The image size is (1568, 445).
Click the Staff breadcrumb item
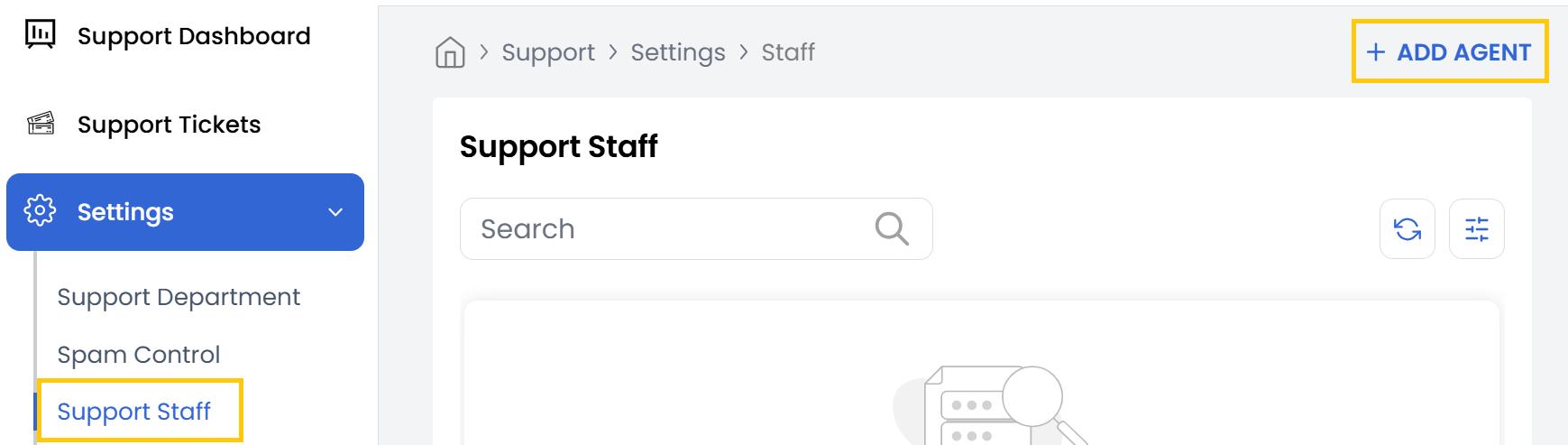[x=788, y=52]
